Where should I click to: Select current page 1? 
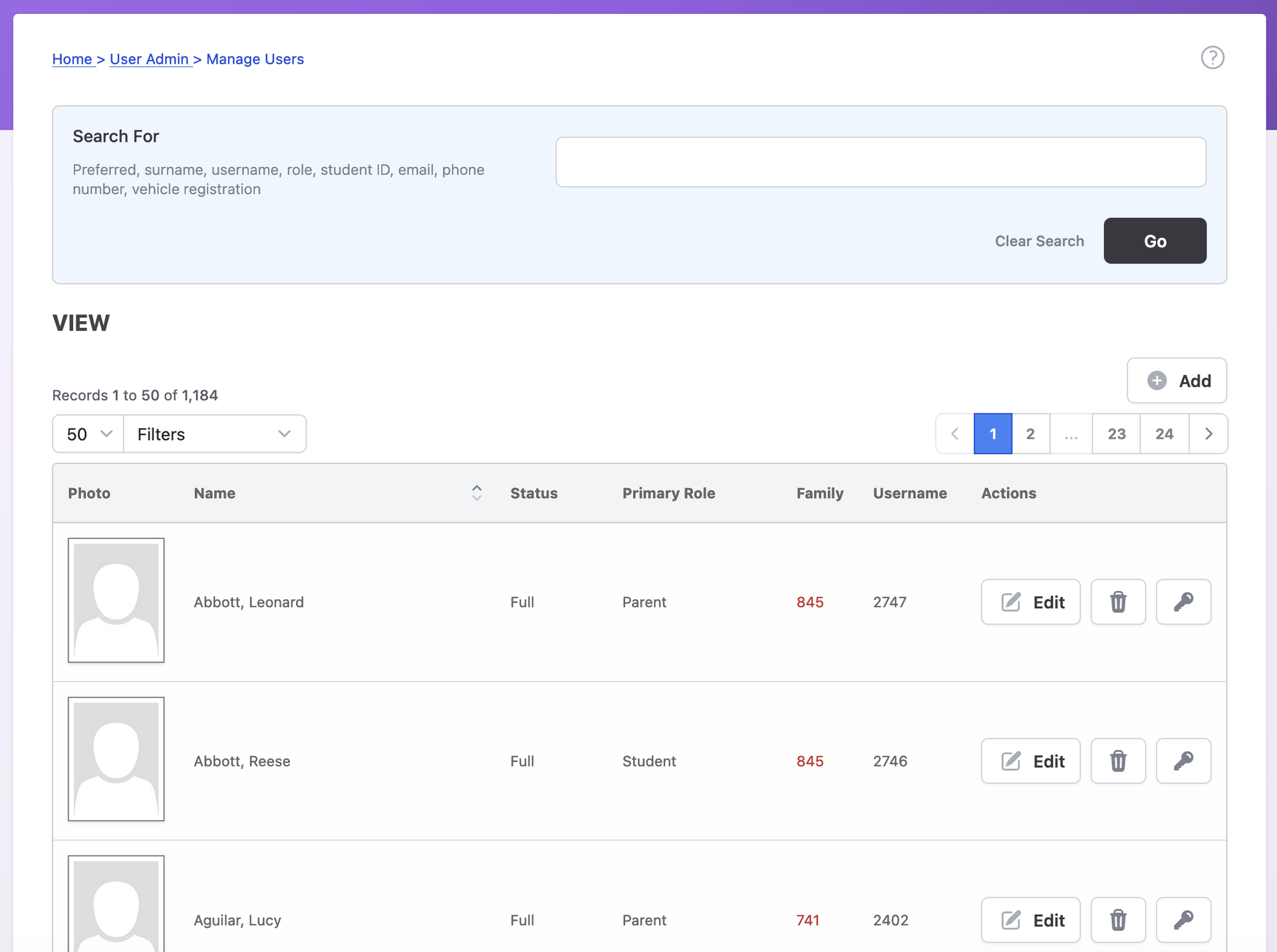(992, 433)
